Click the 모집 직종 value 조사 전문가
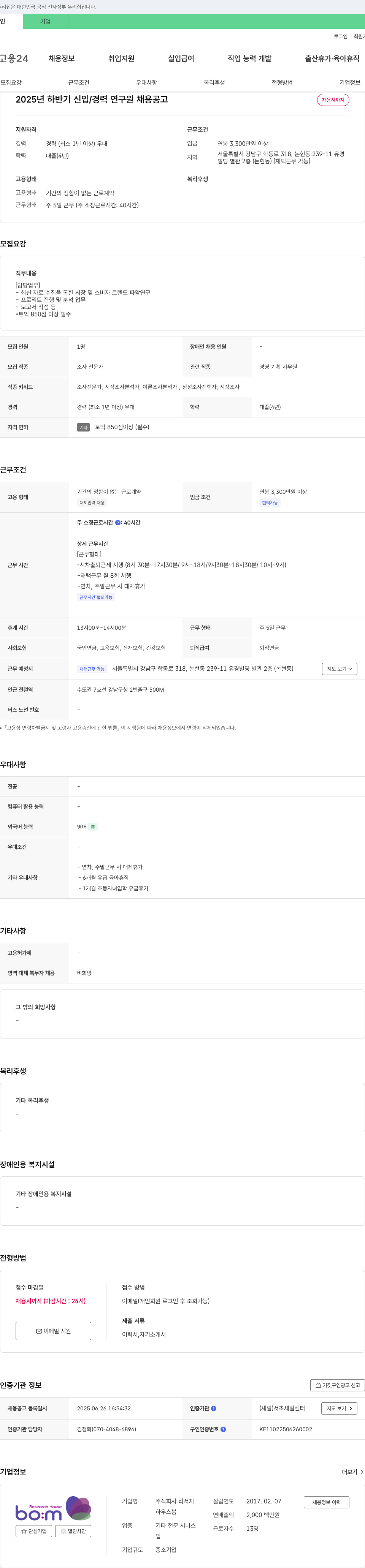This screenshot has width=365, height=1568. tap(90, 367)
